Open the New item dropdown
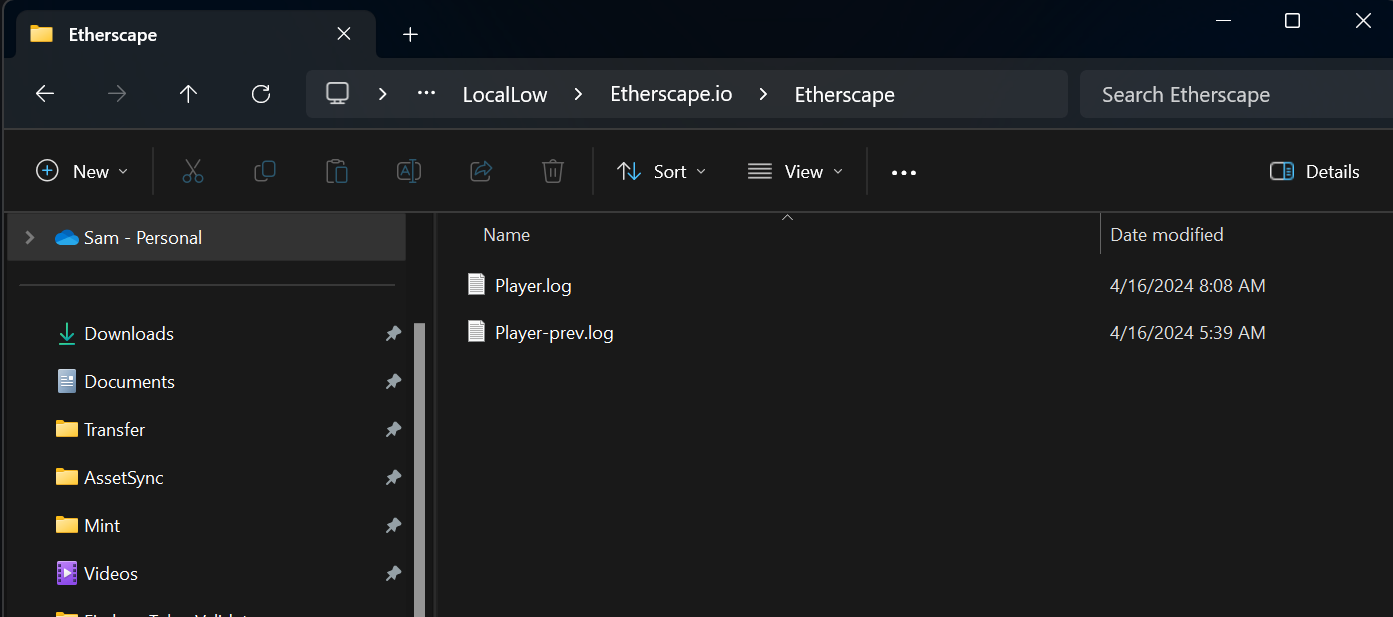The height and width of the screenshot is (617, 1393). tap(82, 172)
